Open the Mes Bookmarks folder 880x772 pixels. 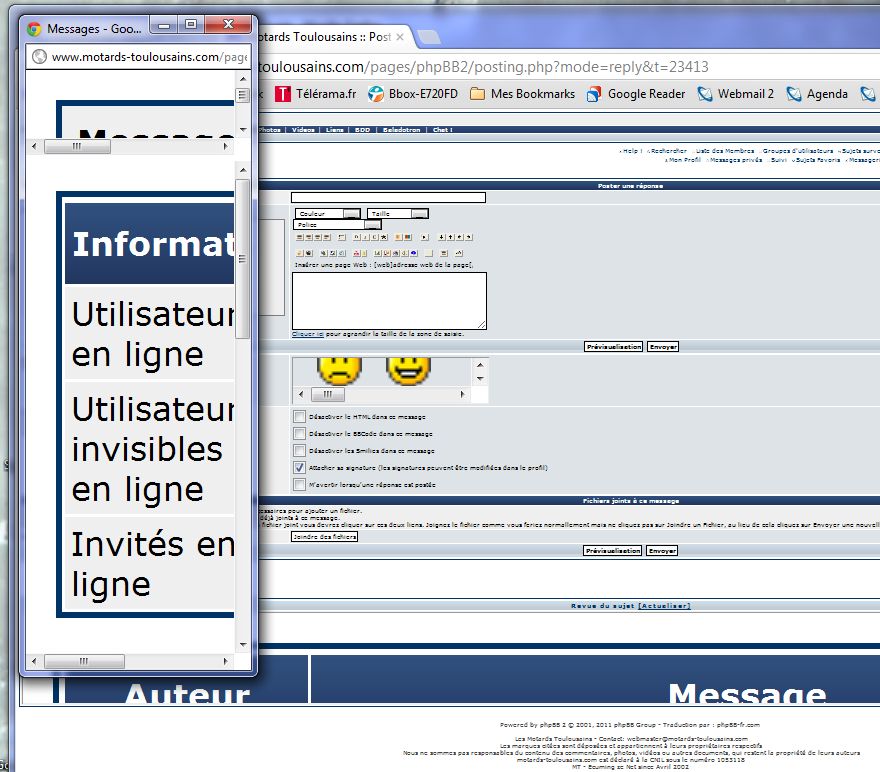click(522, 94)
